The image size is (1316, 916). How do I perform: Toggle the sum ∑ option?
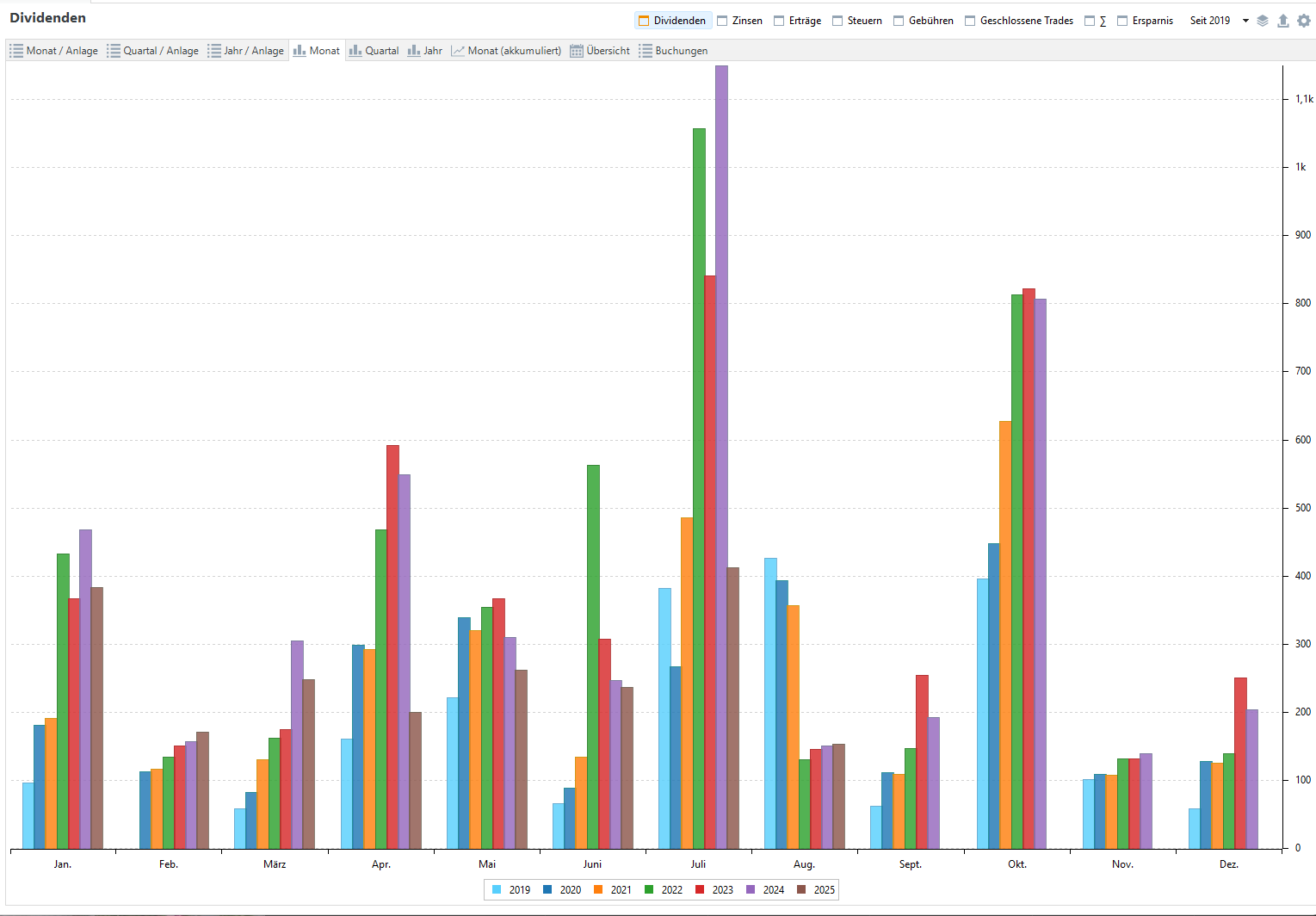[1096, 21]
